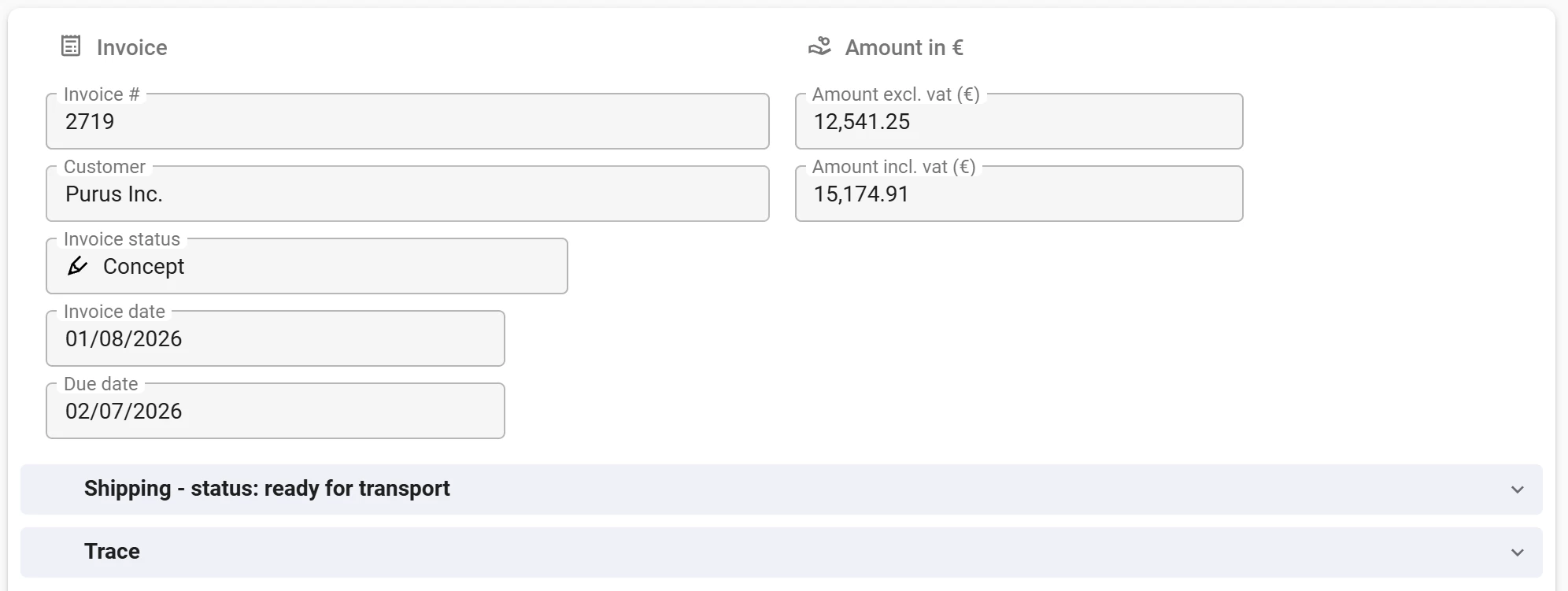Click the 'Amount in €' section heading text

coord(904,48)
